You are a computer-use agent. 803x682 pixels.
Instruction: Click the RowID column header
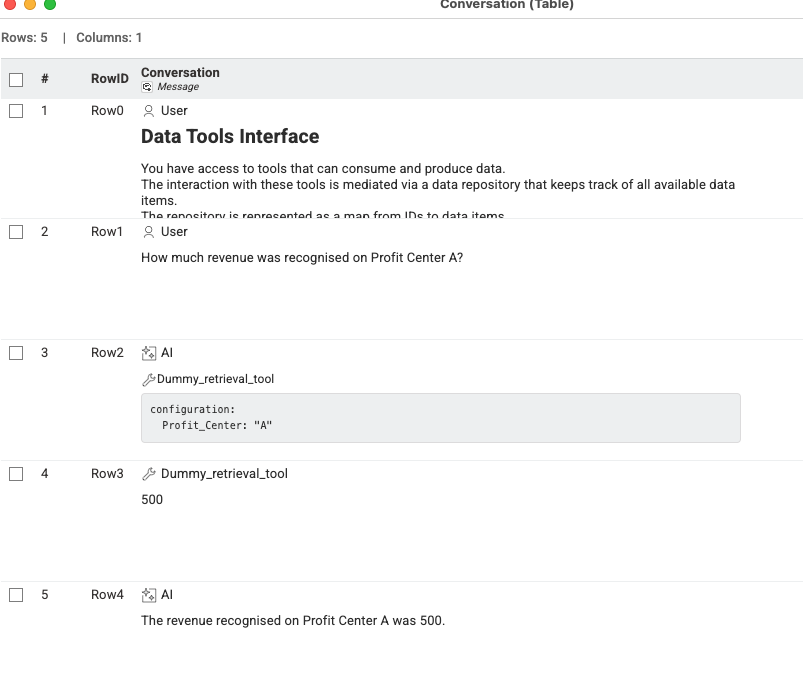click(x=109, y=79)
